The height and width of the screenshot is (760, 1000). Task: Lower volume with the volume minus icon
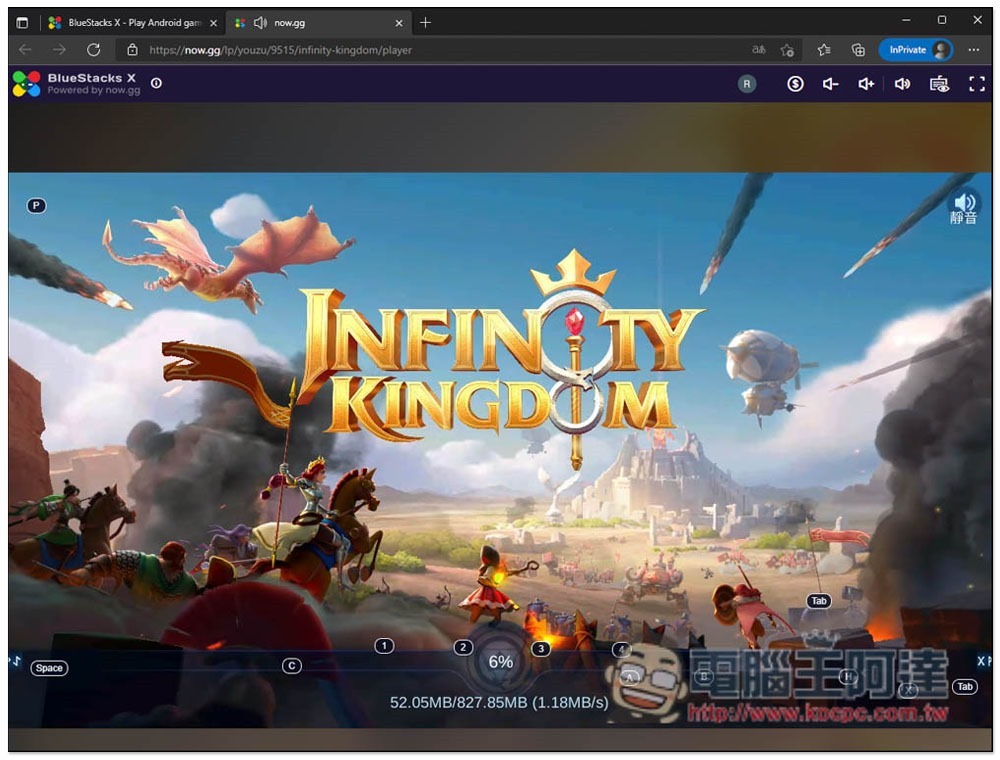pyautogui.click(x=830, y=84)
